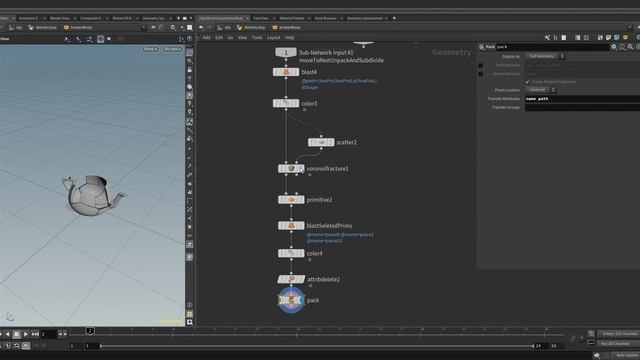Click AlembicSop in network path bar
Screen dimensions: 640x360
255,28
